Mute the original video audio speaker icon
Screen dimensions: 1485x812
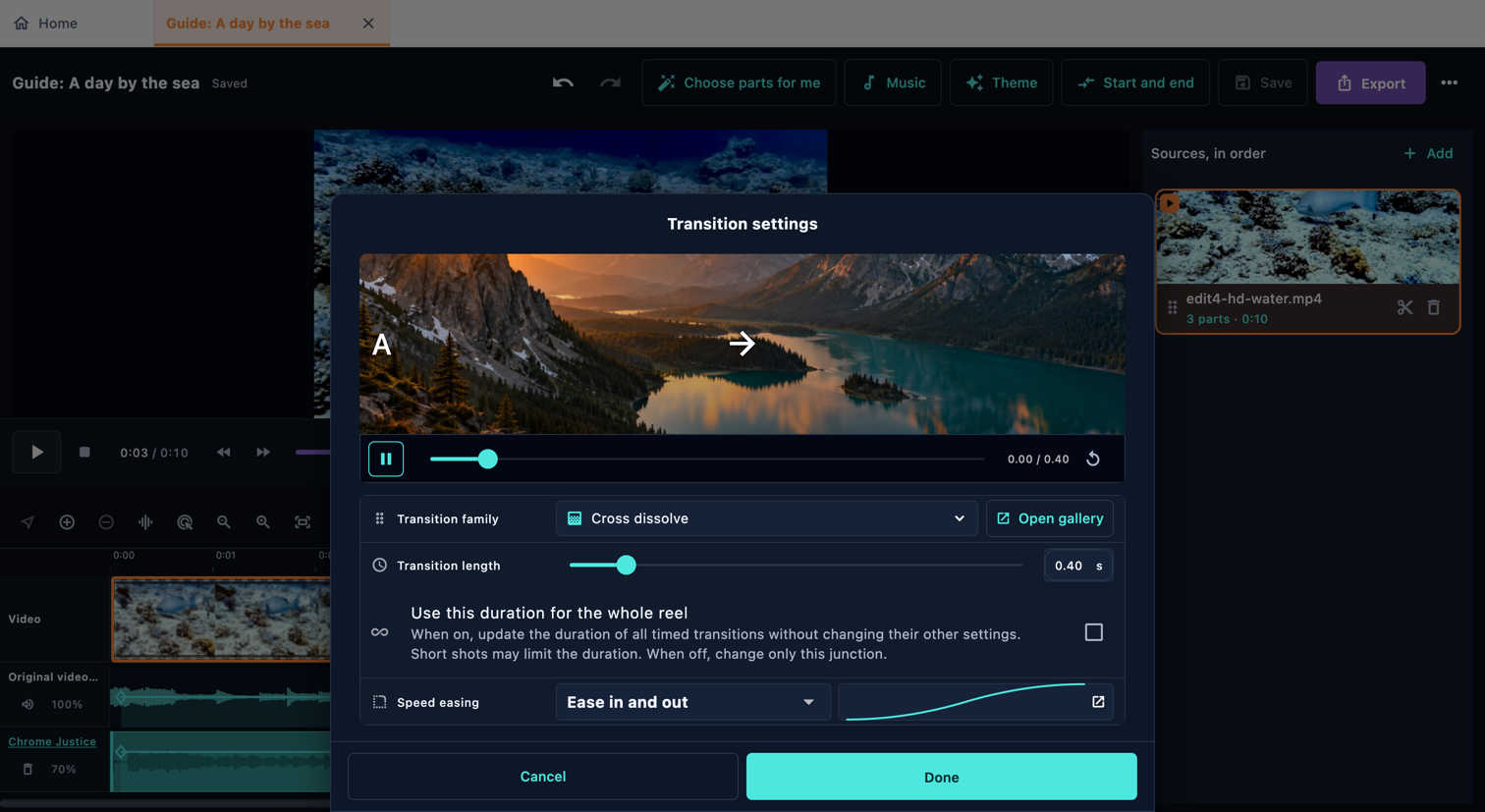click(x=27, y=704)
